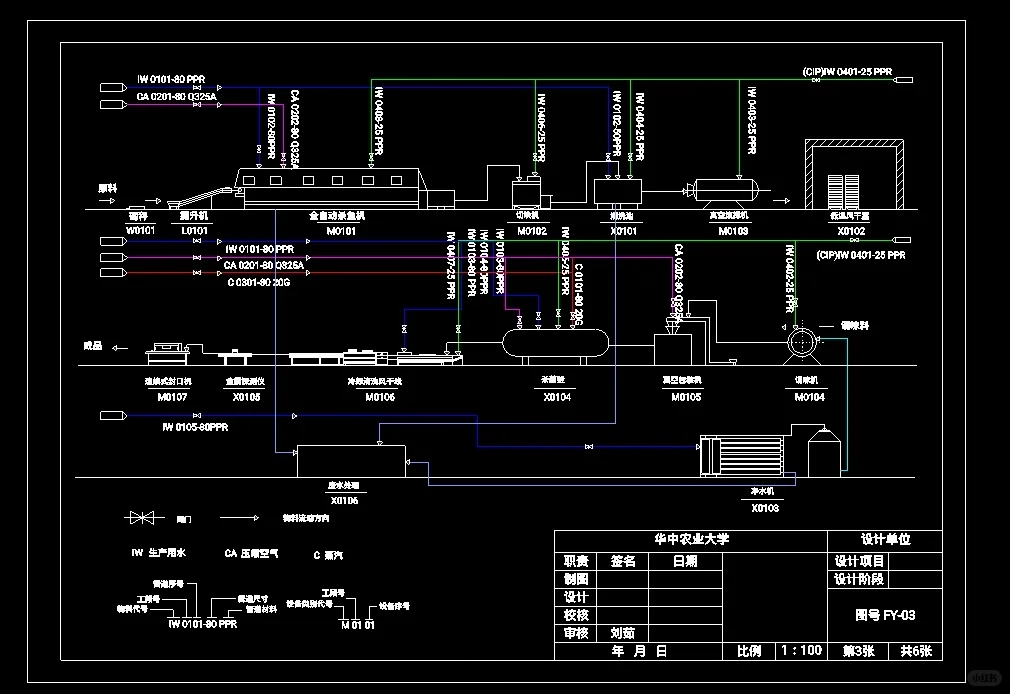Screen dimensions: 1010x694
Task: Pick the M0102 equipment code
Action: 532,231
